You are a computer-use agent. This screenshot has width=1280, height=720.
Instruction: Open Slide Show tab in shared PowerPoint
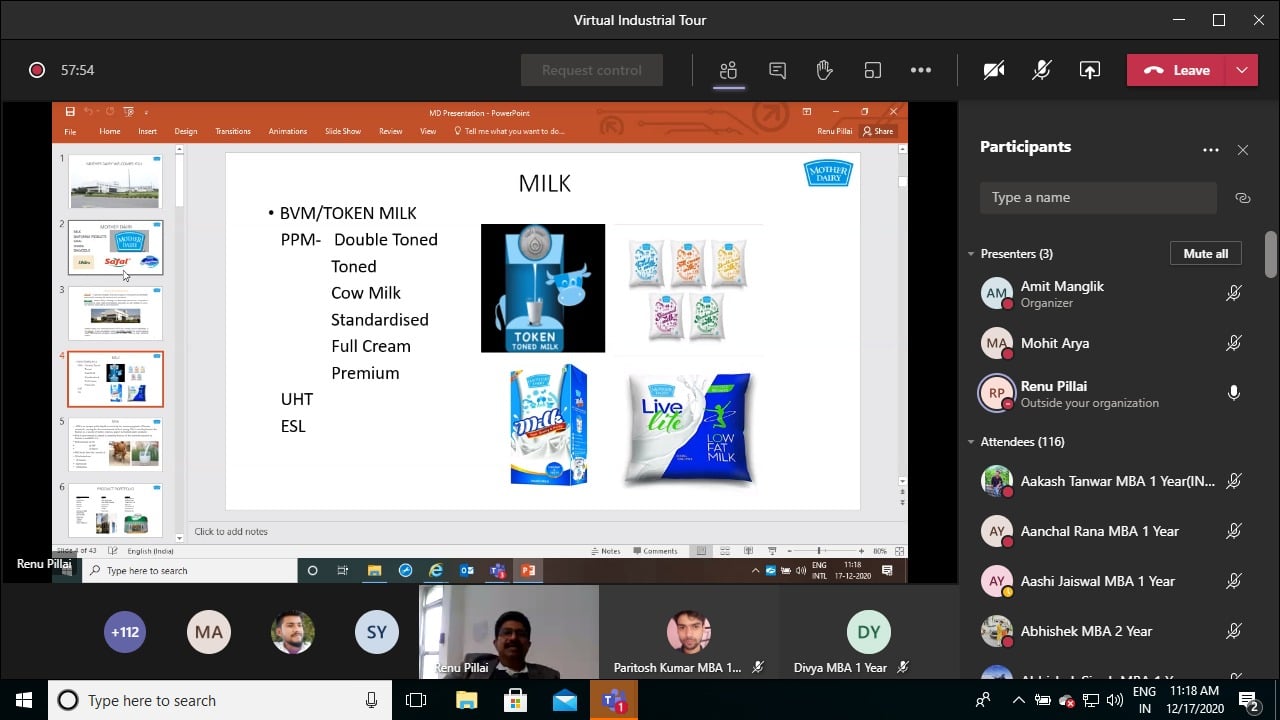click(343, 131)
